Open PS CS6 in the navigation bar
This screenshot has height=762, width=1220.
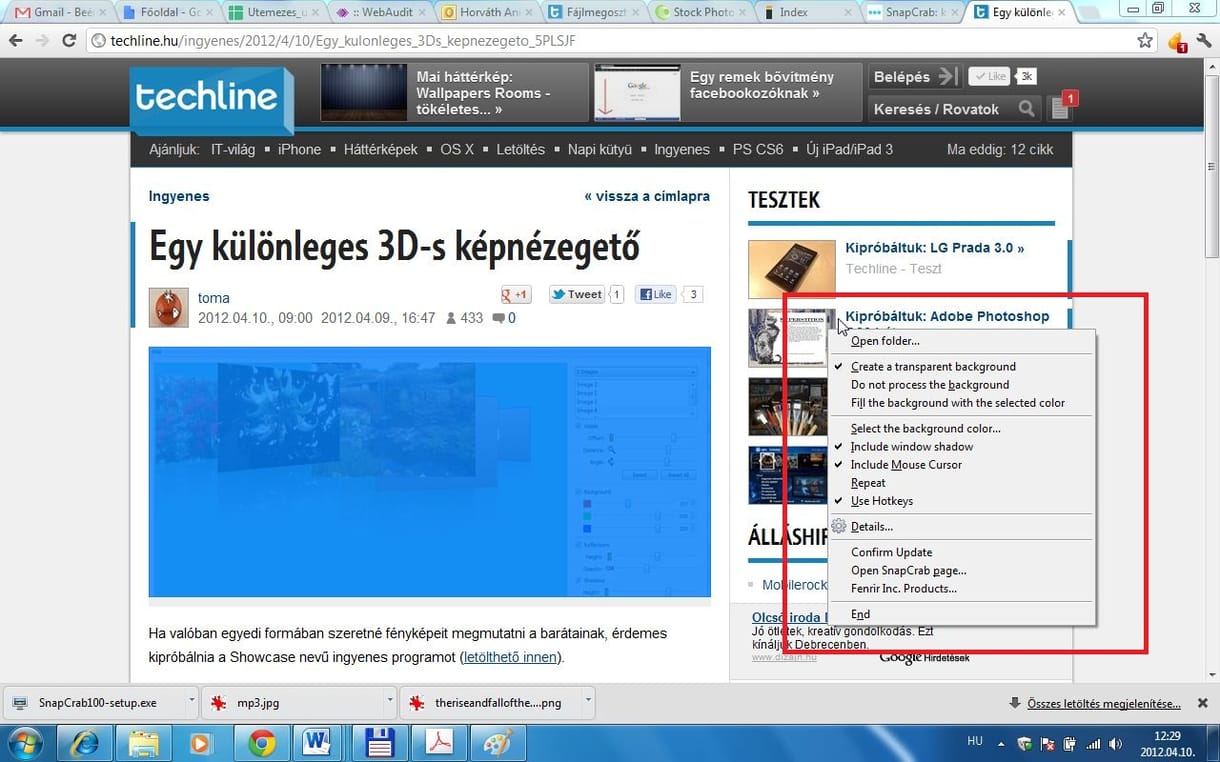(x=758, y=149)
